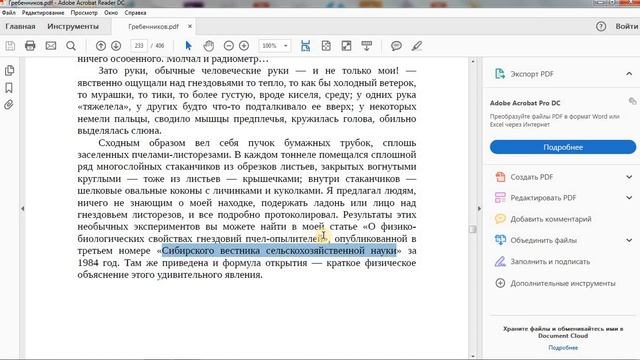Open the Файл menu

[x=9, y=13]
